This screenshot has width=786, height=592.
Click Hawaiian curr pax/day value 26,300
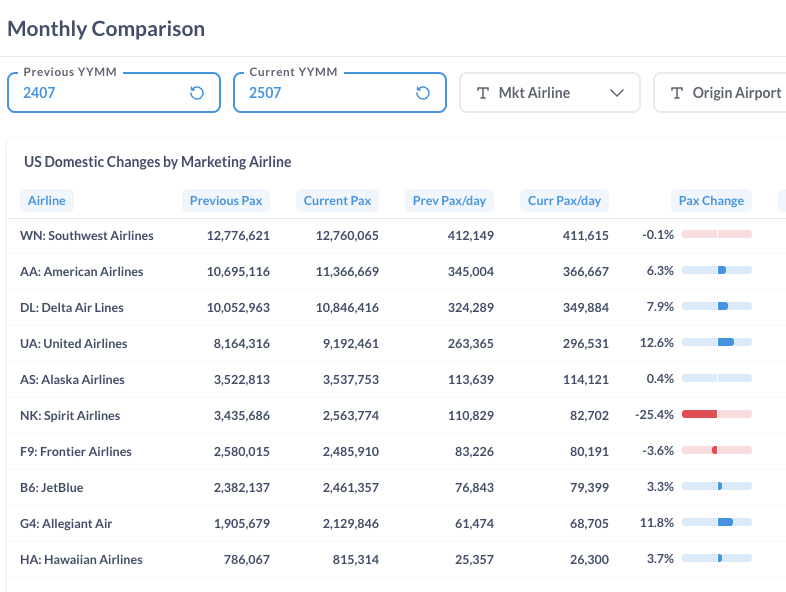click(589, 560)
